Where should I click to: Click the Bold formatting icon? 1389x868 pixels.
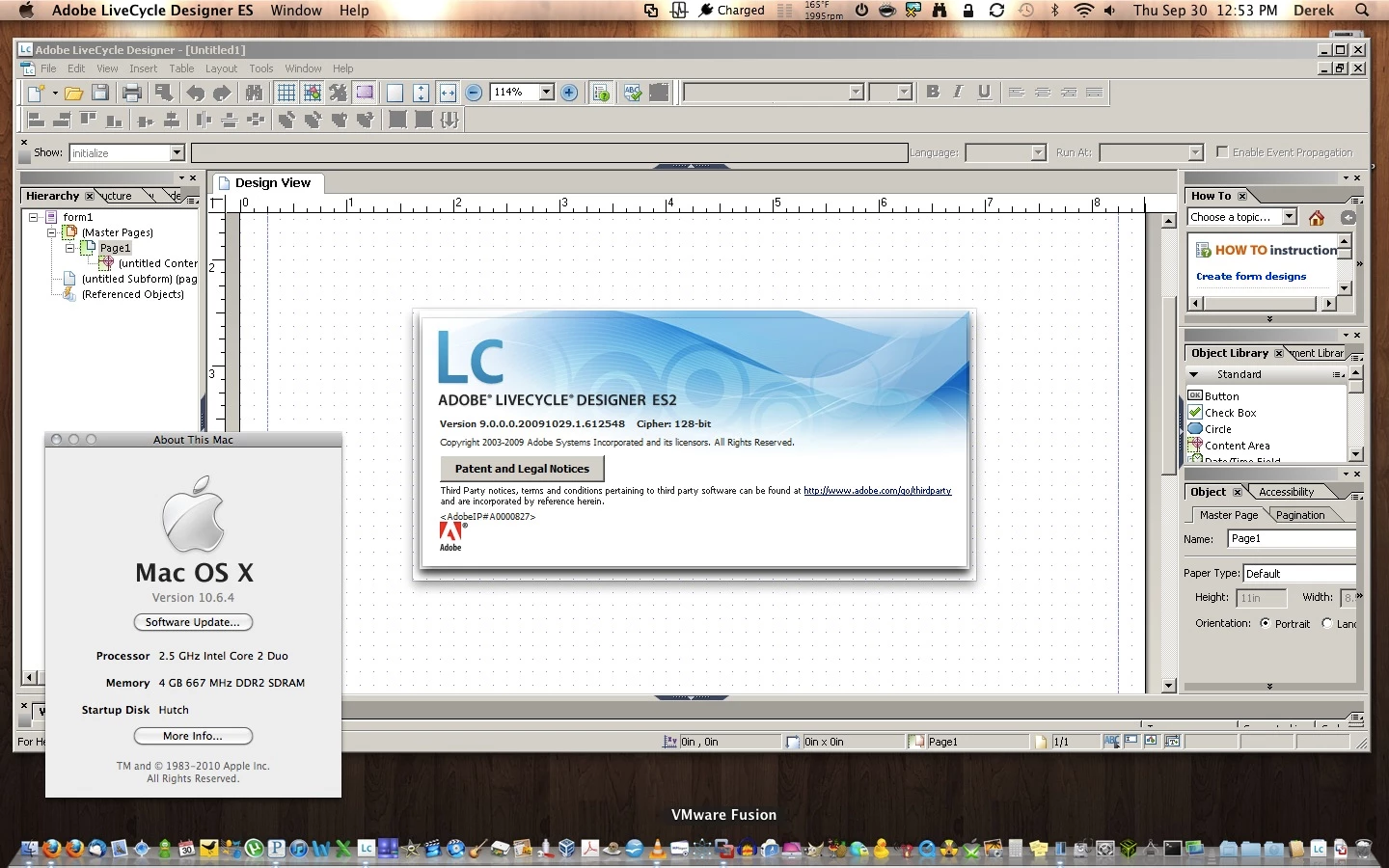click(x=933, y=92)
